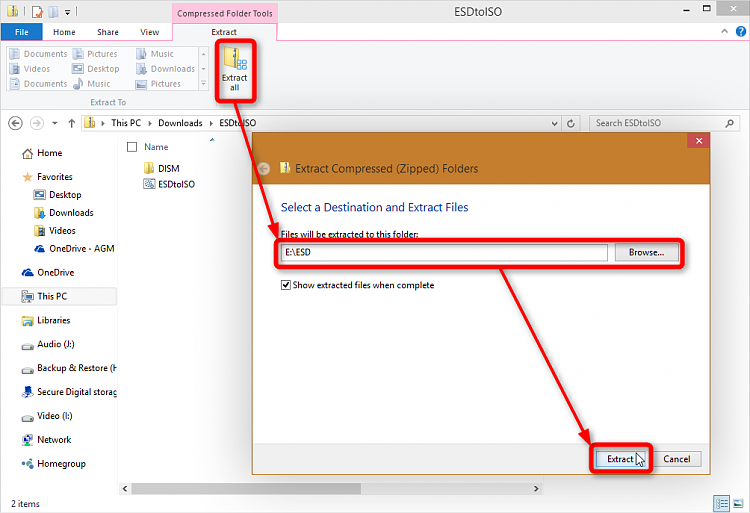Image resolution: width=750 pixels, height=513 pixels.
Task: Open OneDrive - AGM in sidebar
Action: pos(74,249)
